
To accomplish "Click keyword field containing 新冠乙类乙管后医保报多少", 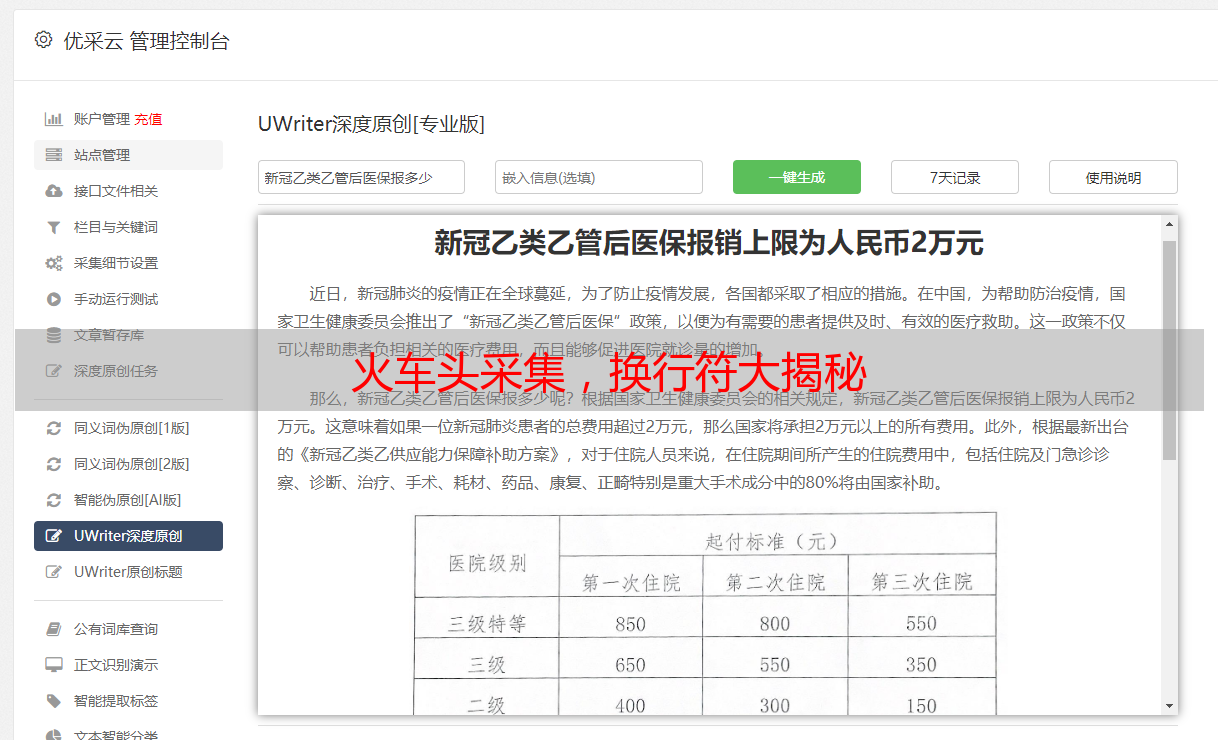I will (361, 177).
